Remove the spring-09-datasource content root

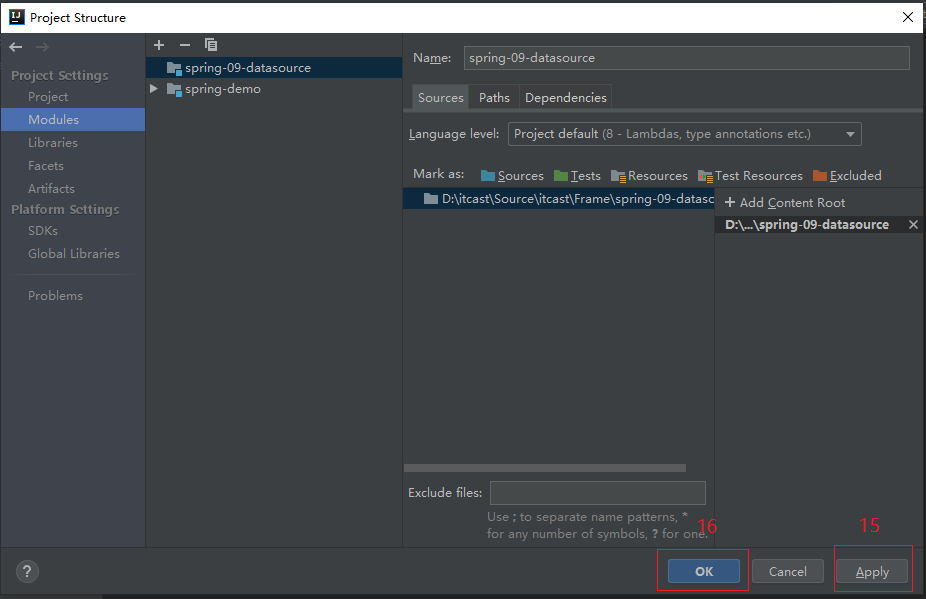(x=912, y=225)
